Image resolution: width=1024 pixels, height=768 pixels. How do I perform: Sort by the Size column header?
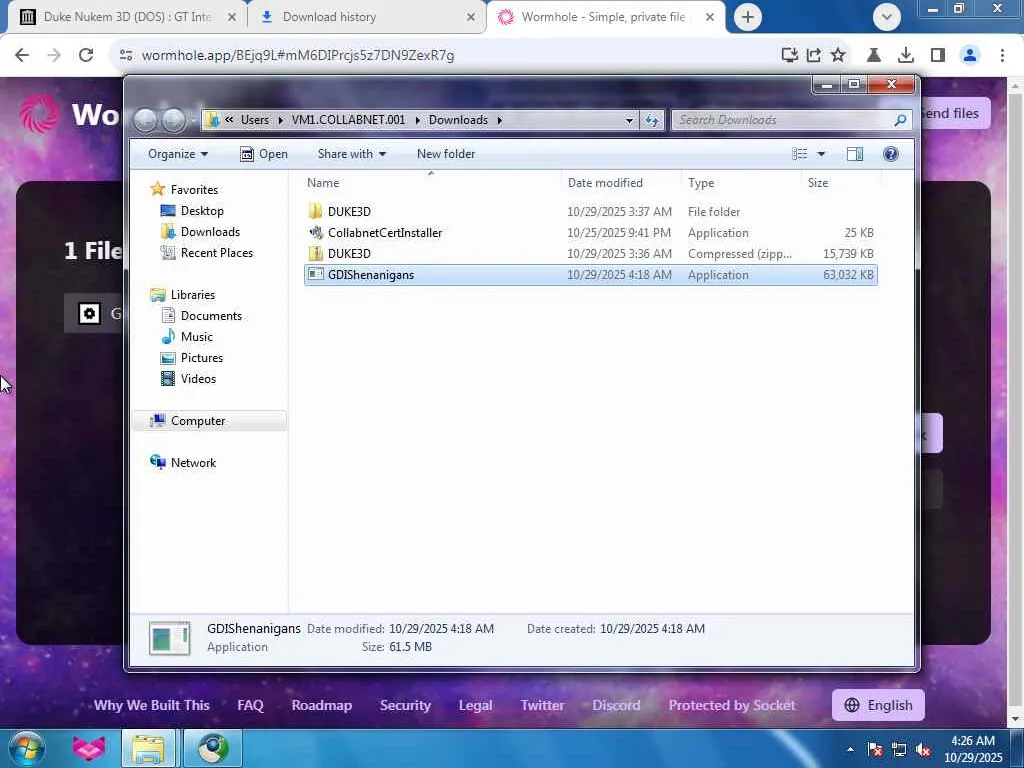pos(840,183)
